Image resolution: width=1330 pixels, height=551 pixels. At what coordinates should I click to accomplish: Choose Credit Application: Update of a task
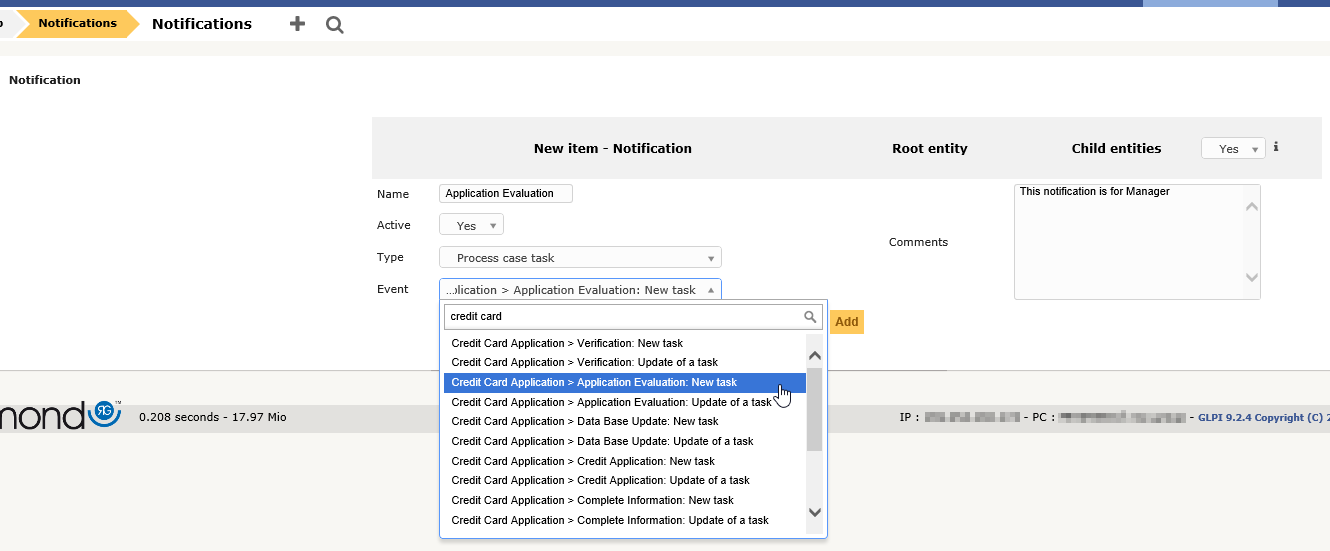coord(600,480)
